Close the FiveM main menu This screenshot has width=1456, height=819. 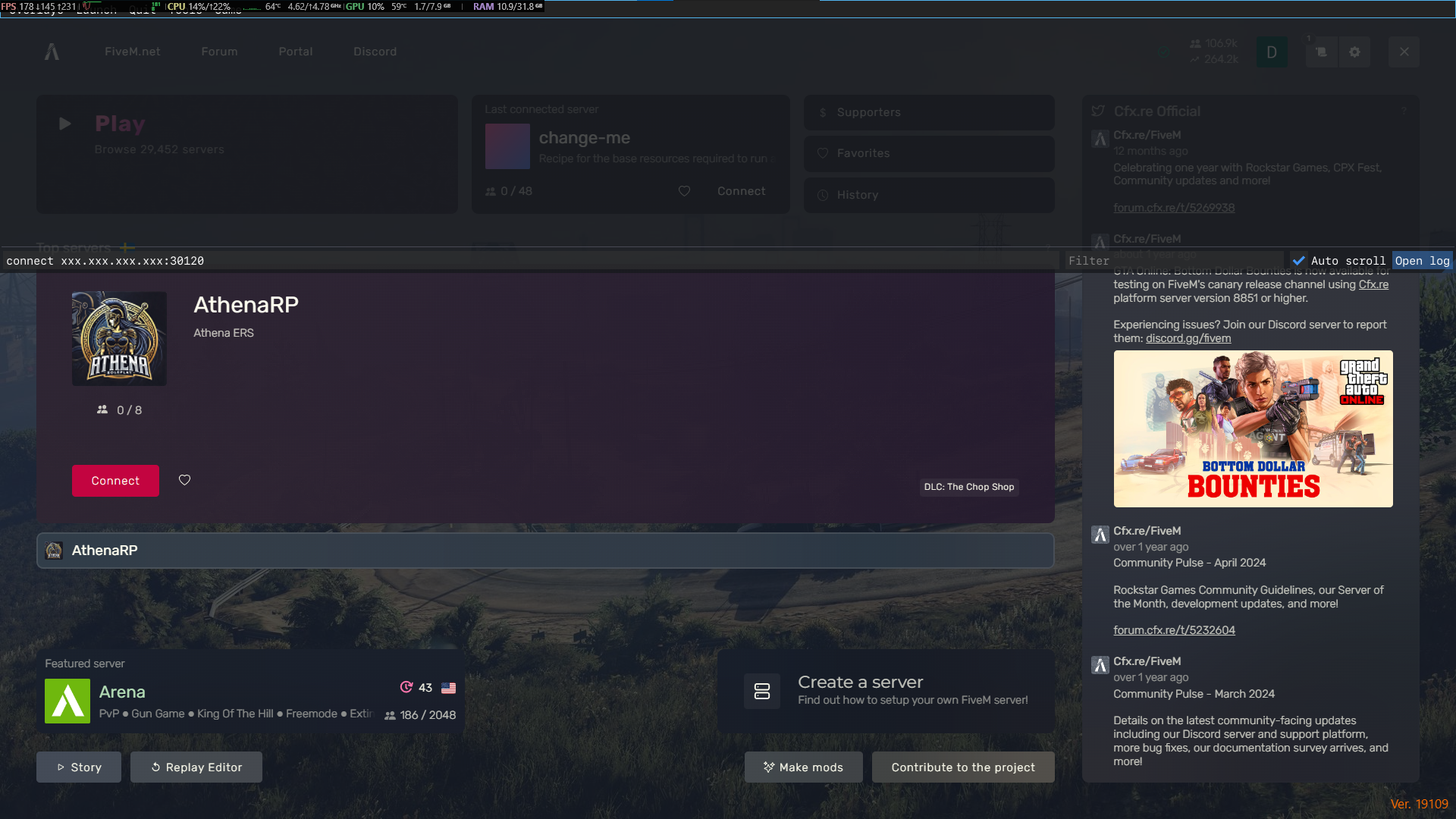1404,52
